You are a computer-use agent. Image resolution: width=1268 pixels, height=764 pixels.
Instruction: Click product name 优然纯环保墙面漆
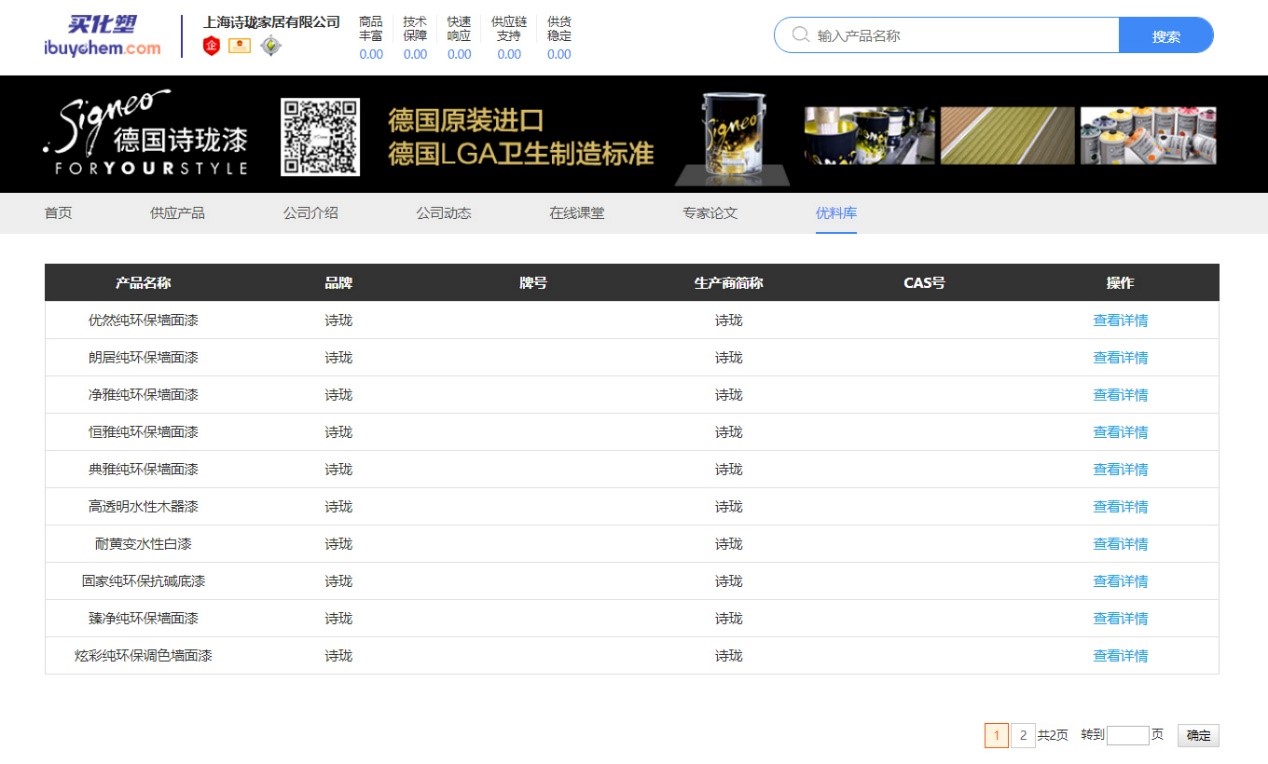[x=143, y=320]
